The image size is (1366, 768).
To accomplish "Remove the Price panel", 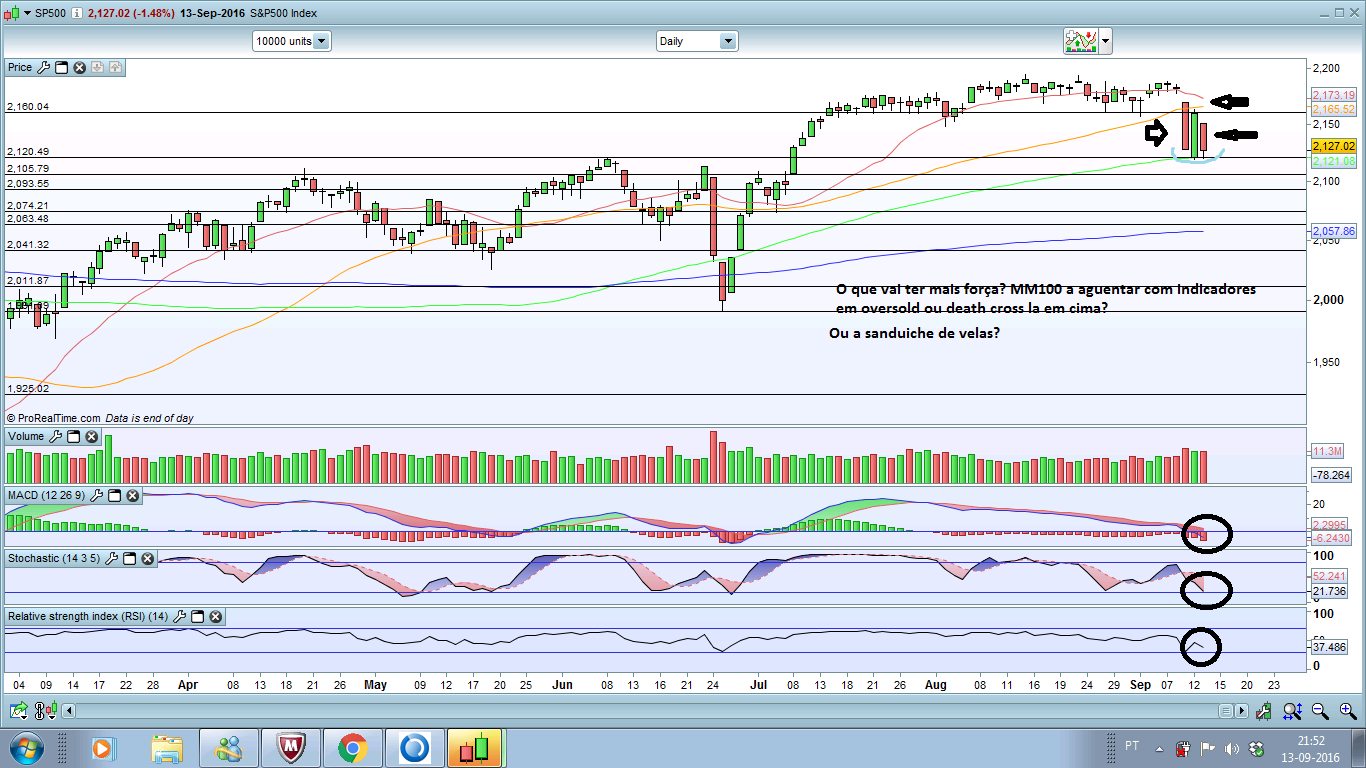I will pos(79,67).
